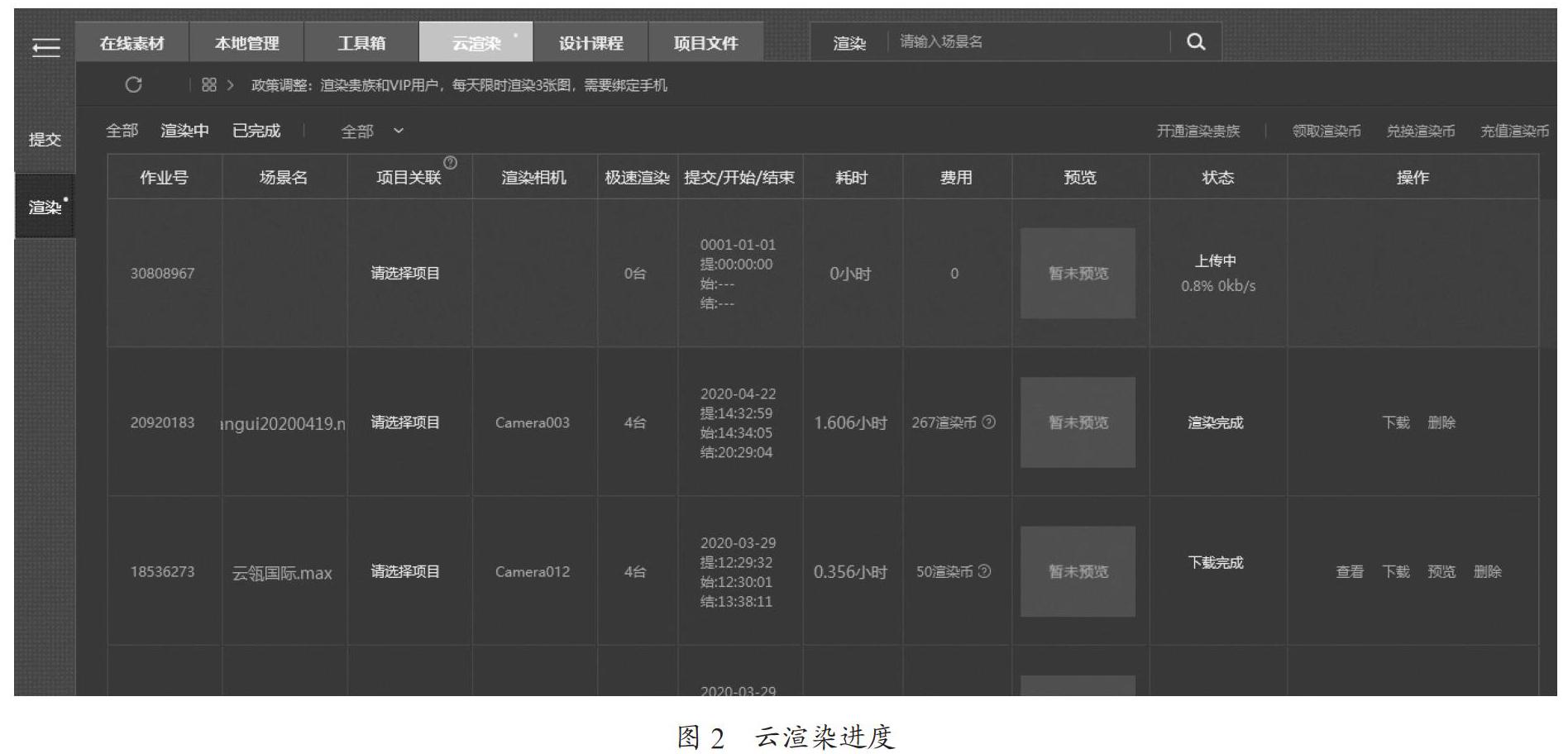Filter jobs by 渲染中

[x=185, y=131]
